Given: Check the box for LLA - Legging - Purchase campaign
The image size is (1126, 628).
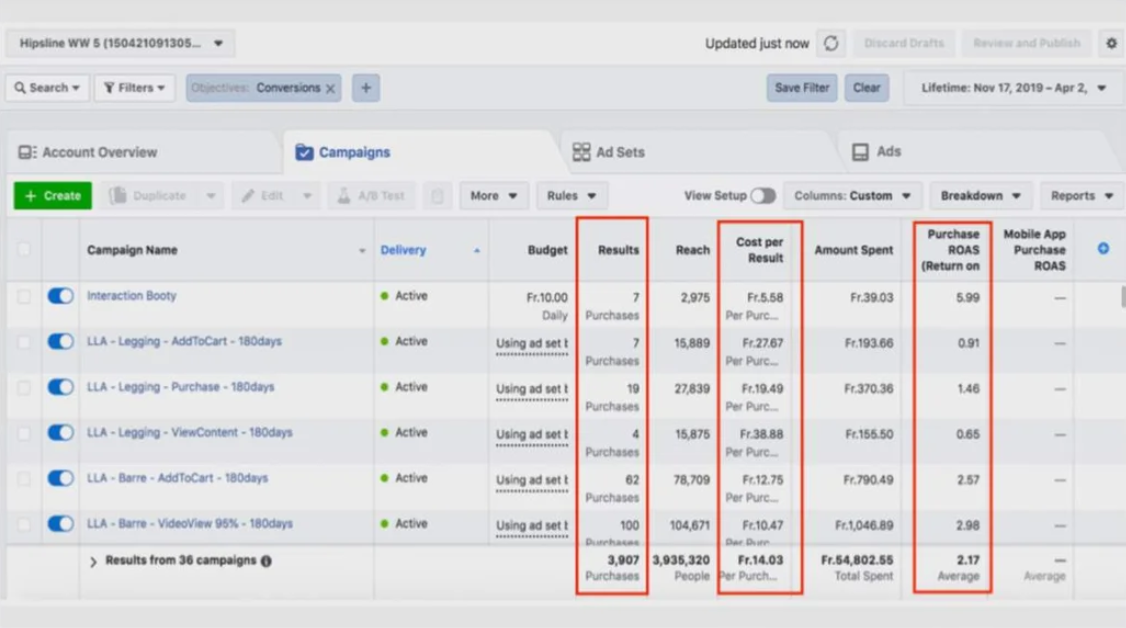Looking at the screenshot, I should (x=24, y=388).
